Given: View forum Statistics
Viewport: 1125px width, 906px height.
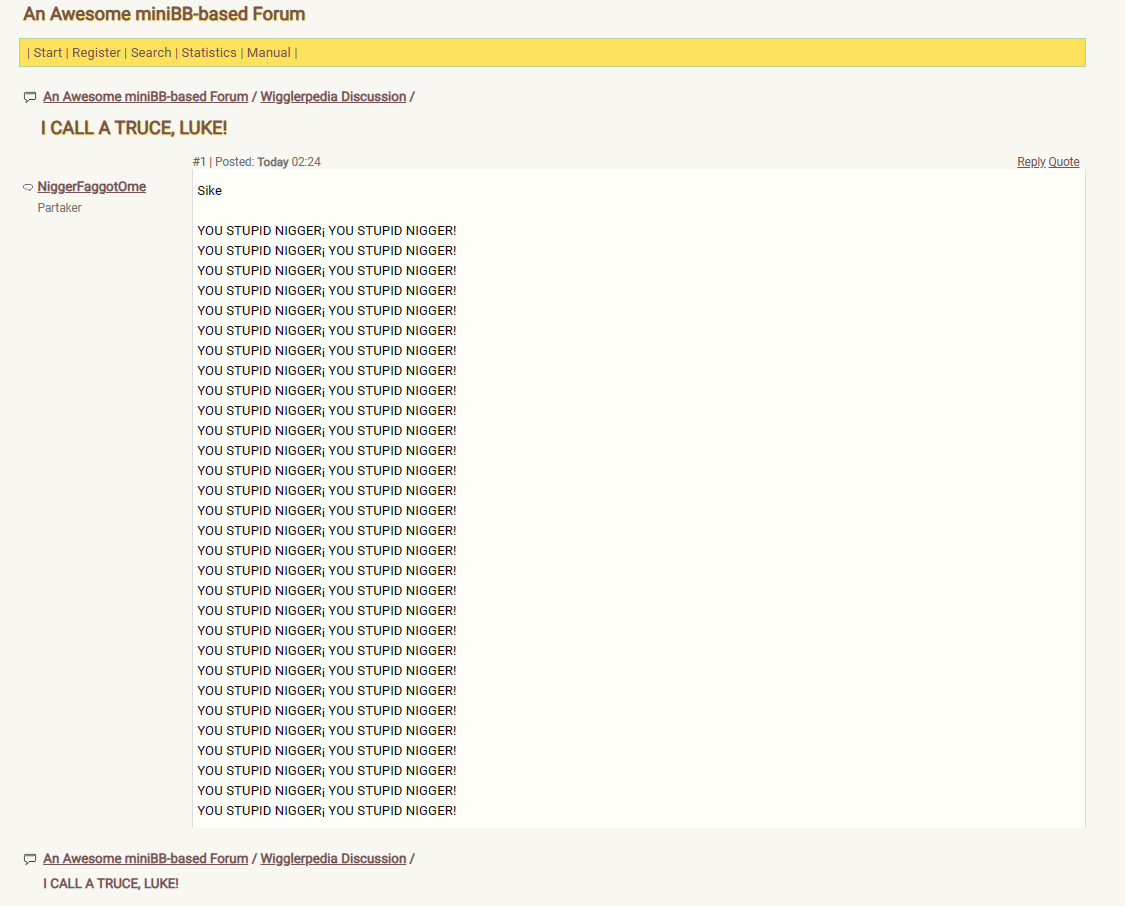Looking at the screenshot, I should (x=209, y=52).
